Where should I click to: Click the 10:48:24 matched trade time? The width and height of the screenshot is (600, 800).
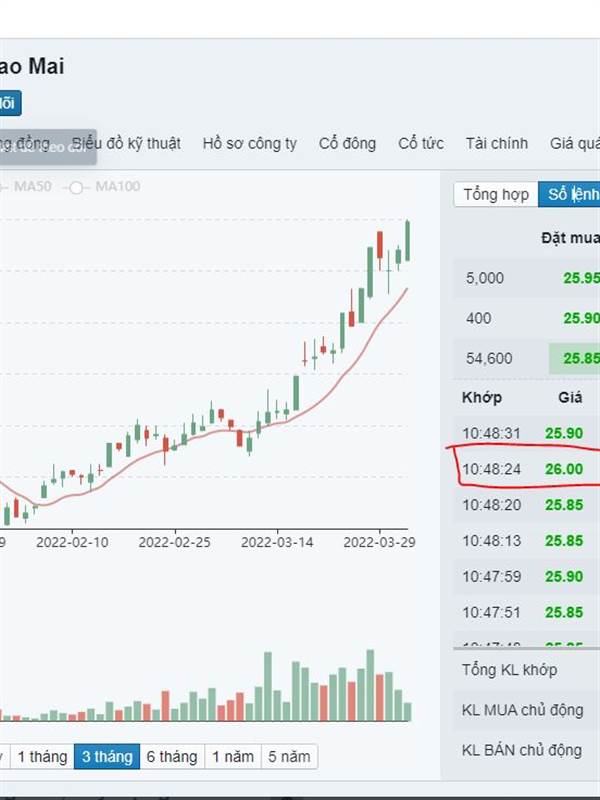491,469
